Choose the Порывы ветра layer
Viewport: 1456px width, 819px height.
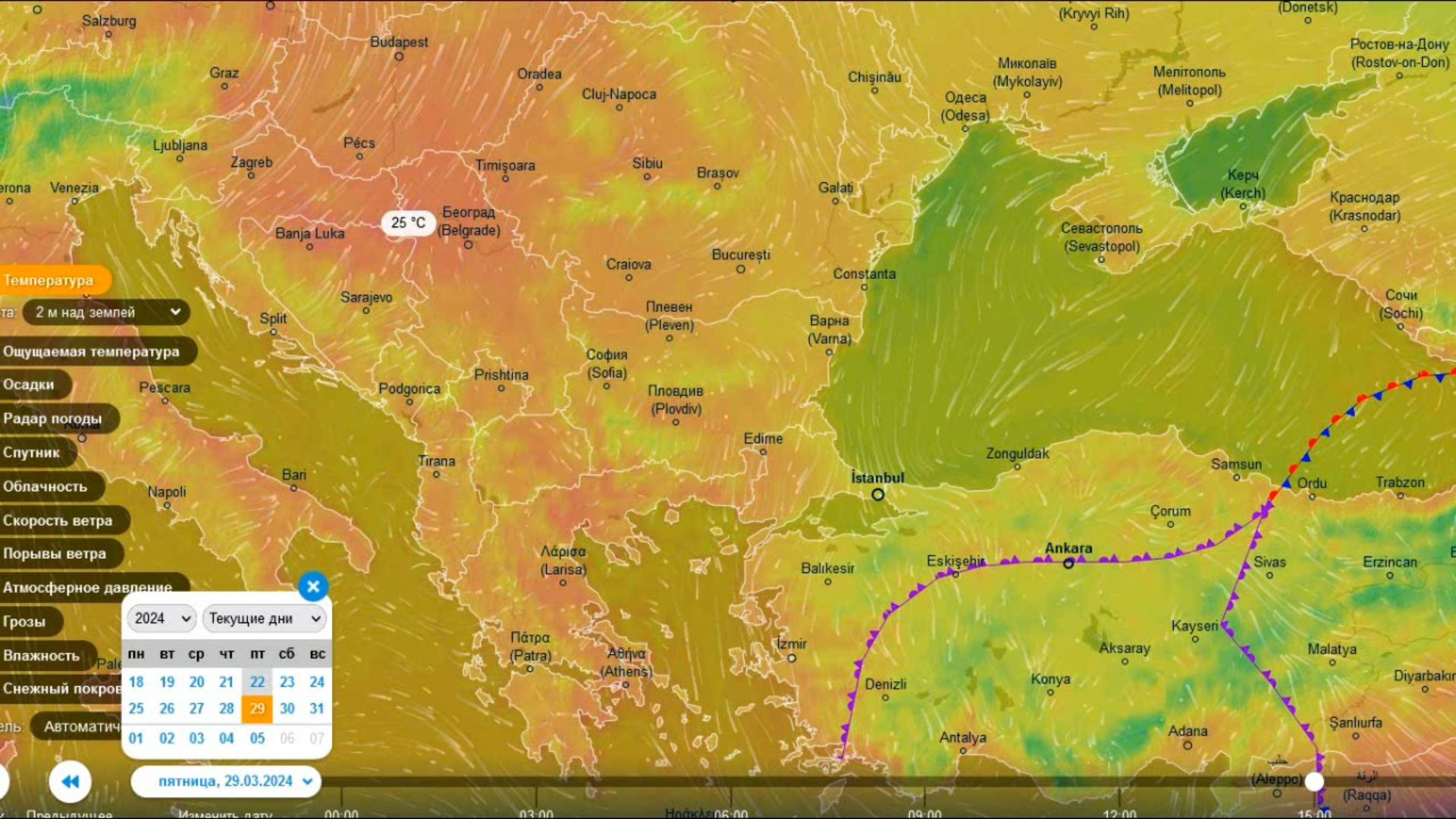click(55, 554)
